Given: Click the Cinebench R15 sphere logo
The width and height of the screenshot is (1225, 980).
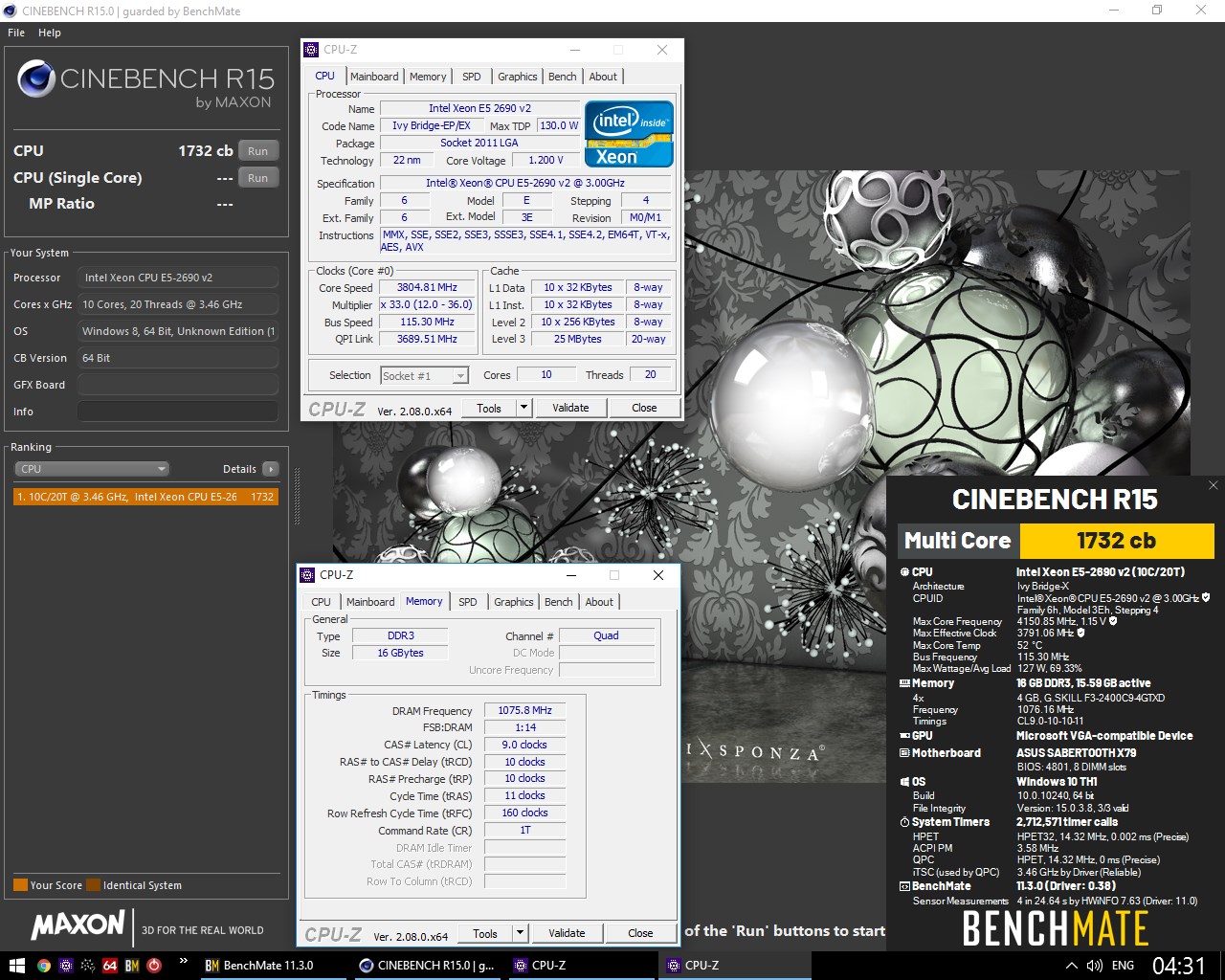Looking at the screenshot, I should point(35,78).
